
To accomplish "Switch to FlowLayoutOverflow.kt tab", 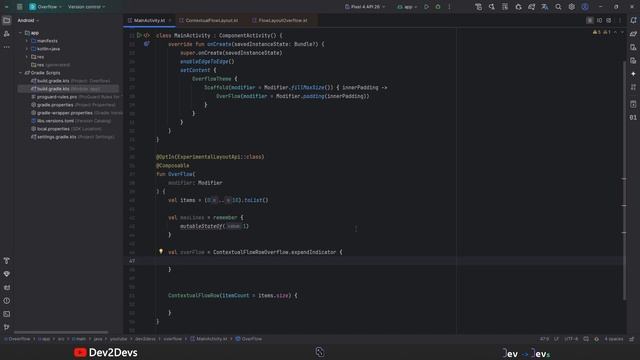I will 282,20.
